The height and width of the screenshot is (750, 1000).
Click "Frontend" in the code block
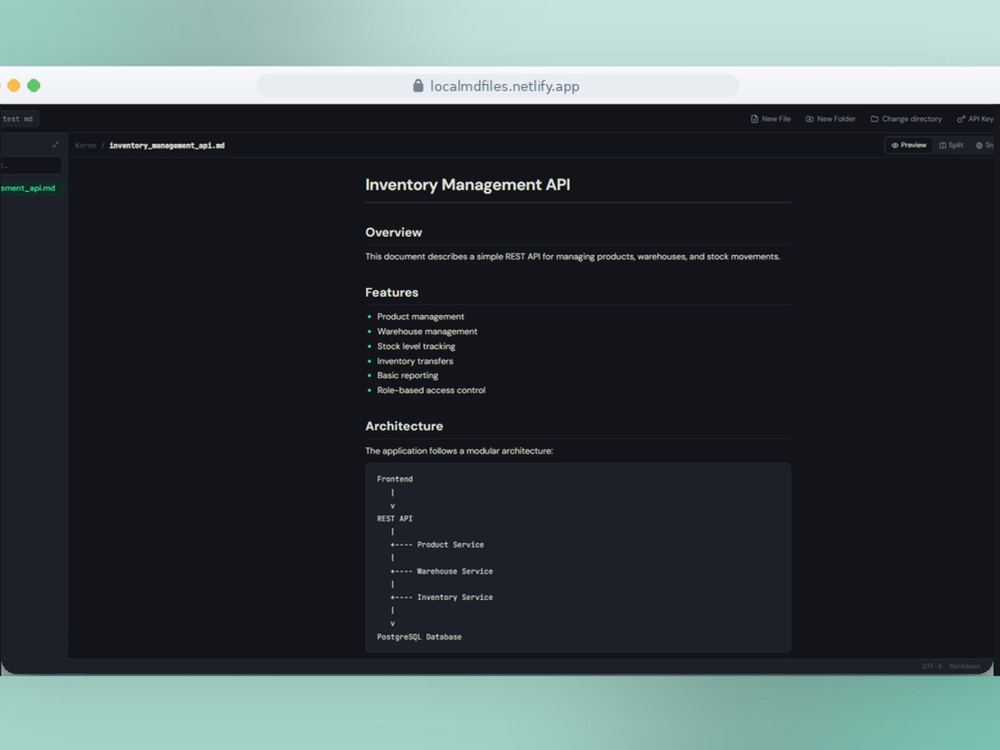tap(395, 479)
